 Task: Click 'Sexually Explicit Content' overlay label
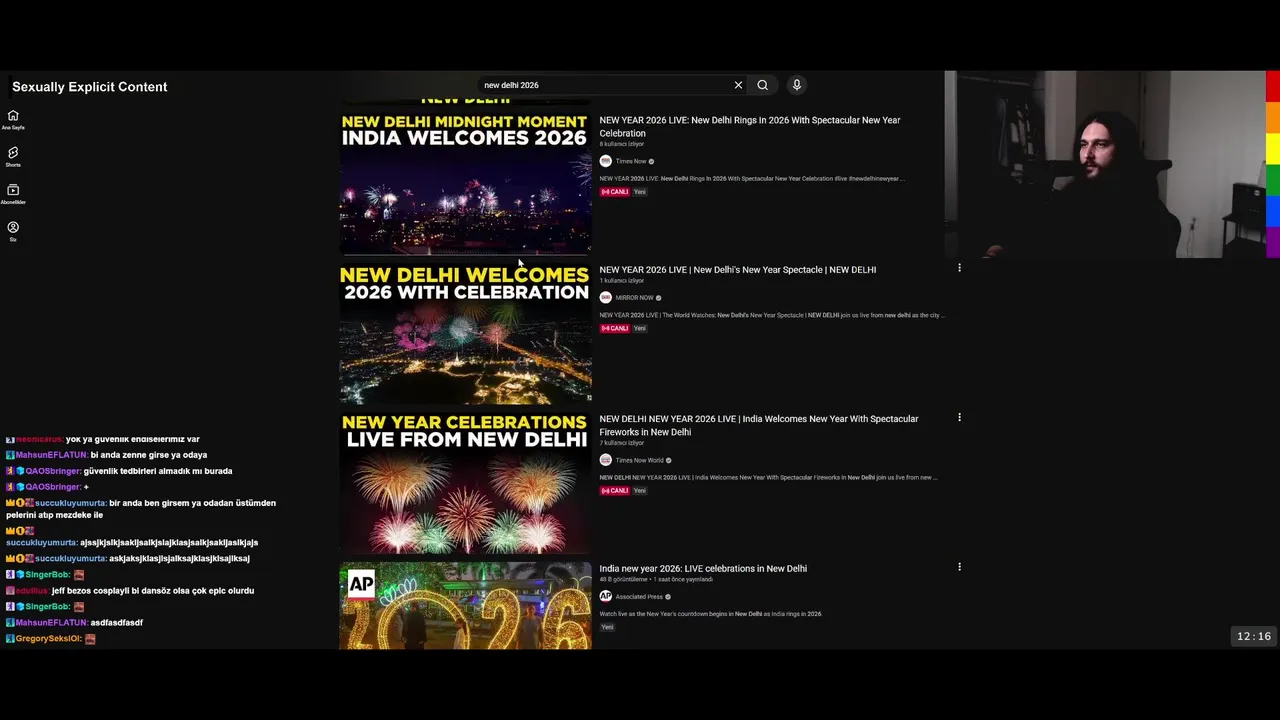[x=90, y=87]
